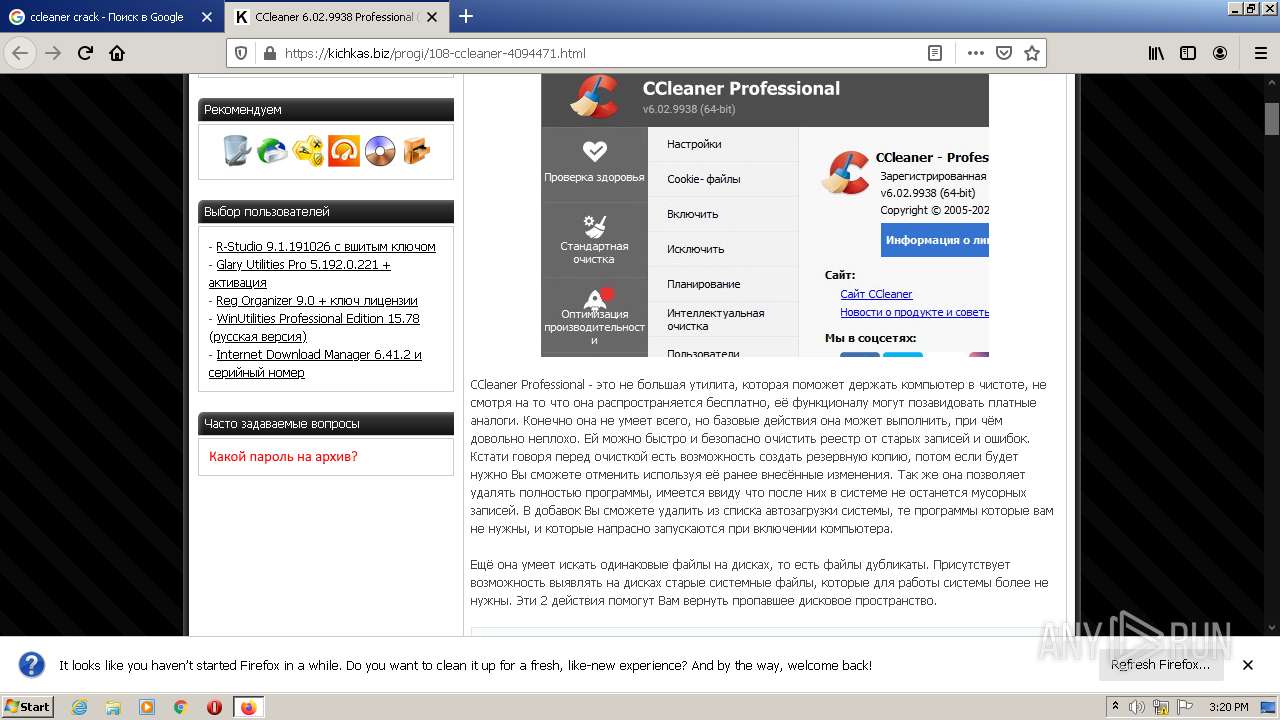Open the Firefox hamburger menu
This screenshot has width=1280, height=720.
pyautogui.click(x=1260, y=53)
